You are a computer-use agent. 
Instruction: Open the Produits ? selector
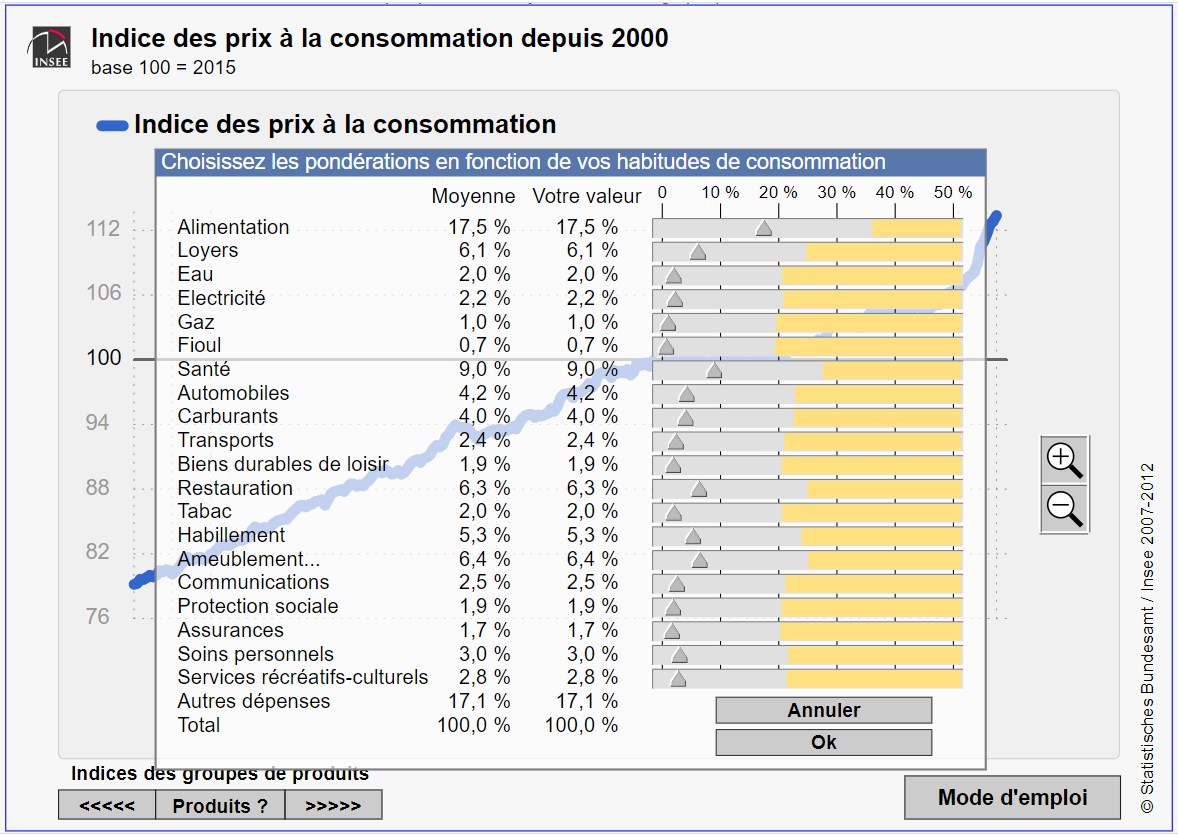pyautogui.click(x=220, y=805)
